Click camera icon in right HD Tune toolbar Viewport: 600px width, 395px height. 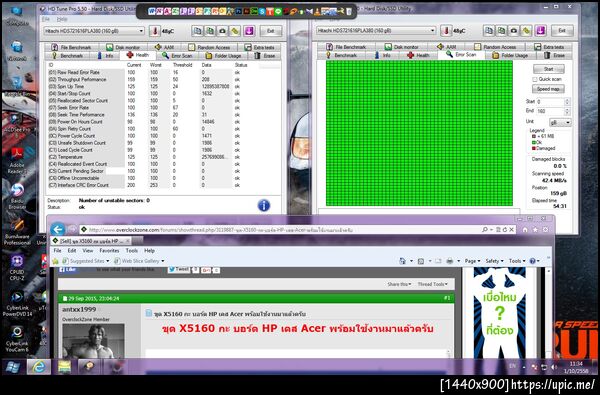point(514,30)
